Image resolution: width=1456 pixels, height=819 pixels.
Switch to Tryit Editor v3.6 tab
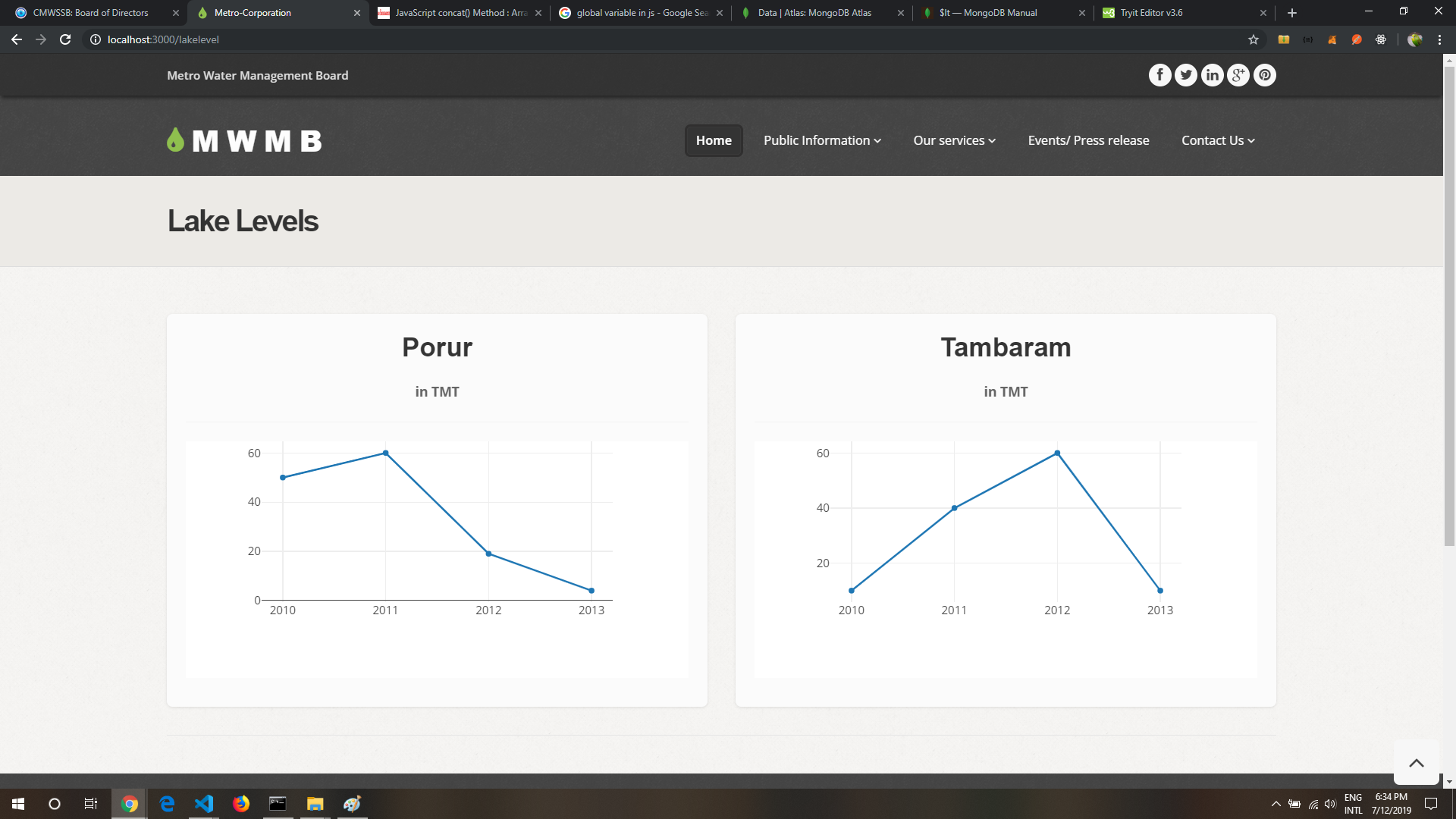point(1185,13)
